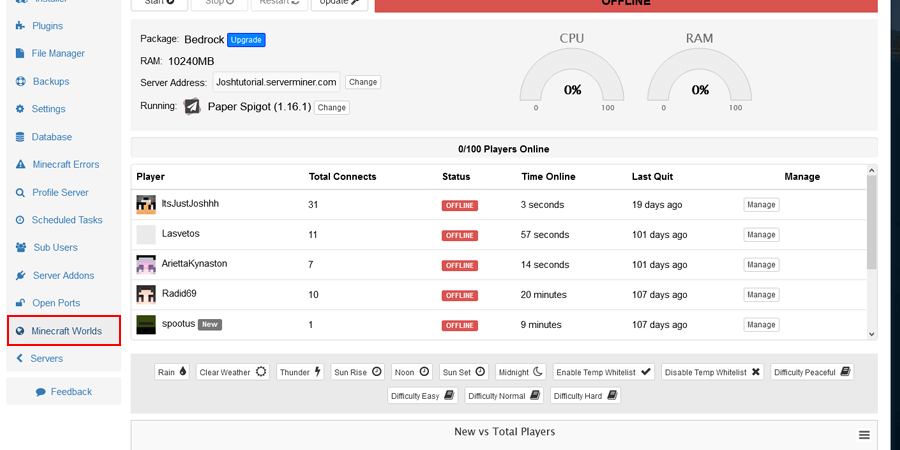The image size is (900, 450).
Task: Disable Temp Whitelist
Action: point(712,372)
